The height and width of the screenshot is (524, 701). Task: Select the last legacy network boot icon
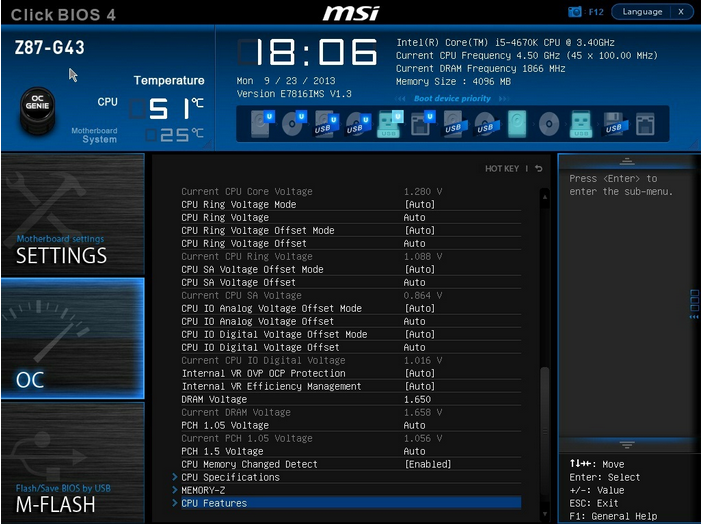tap(645, 124)
